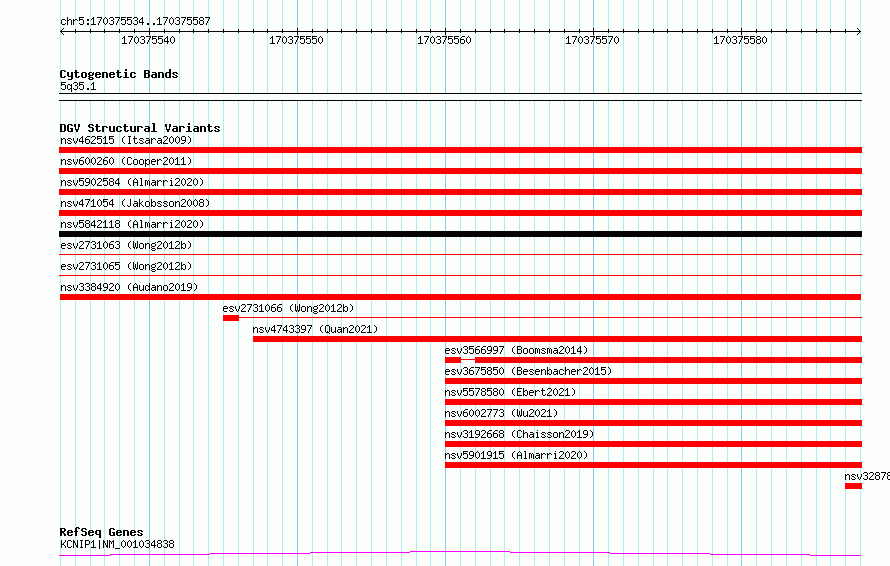Viewport: 890px width, 566px height.
Task: Click cytoband label 5q35.1
Action: pyautogui.click(x=78, y=86)
